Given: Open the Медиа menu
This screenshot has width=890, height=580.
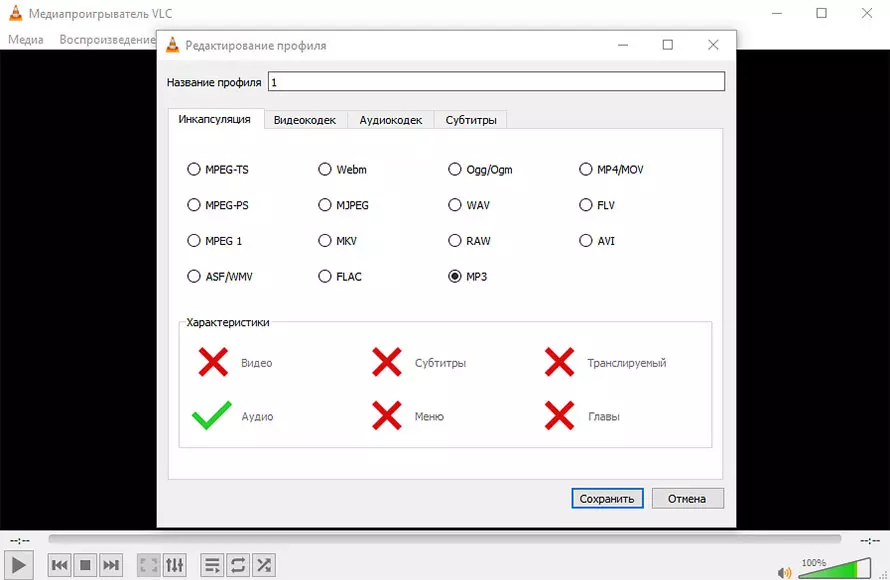Looking at the screenshot, I should pyautogui.click(x=26, y=40).
